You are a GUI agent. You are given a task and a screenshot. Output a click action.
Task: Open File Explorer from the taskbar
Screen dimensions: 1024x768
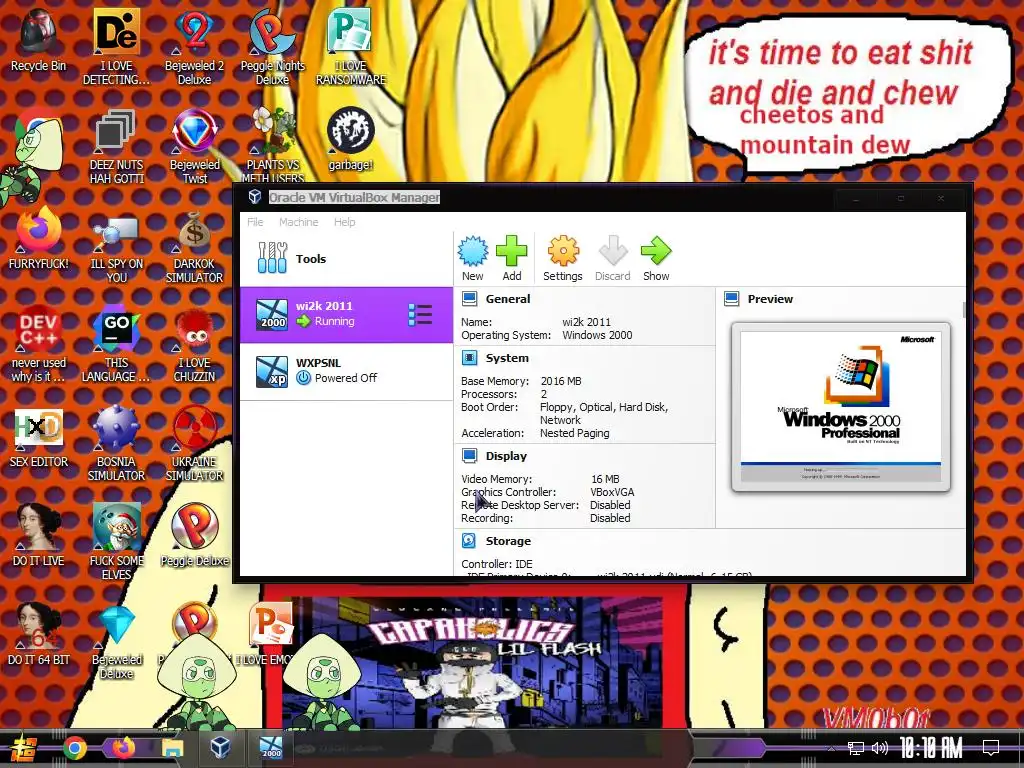(x=172, y=748)
